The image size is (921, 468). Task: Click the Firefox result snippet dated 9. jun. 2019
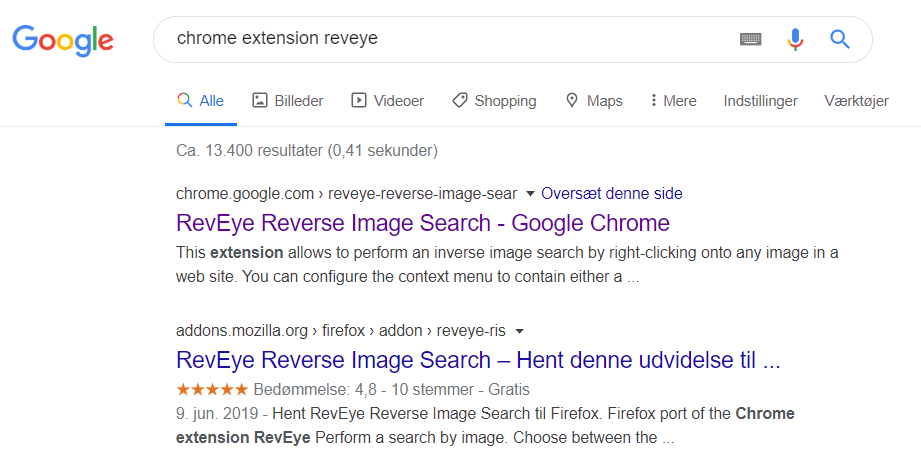point(485,425)
